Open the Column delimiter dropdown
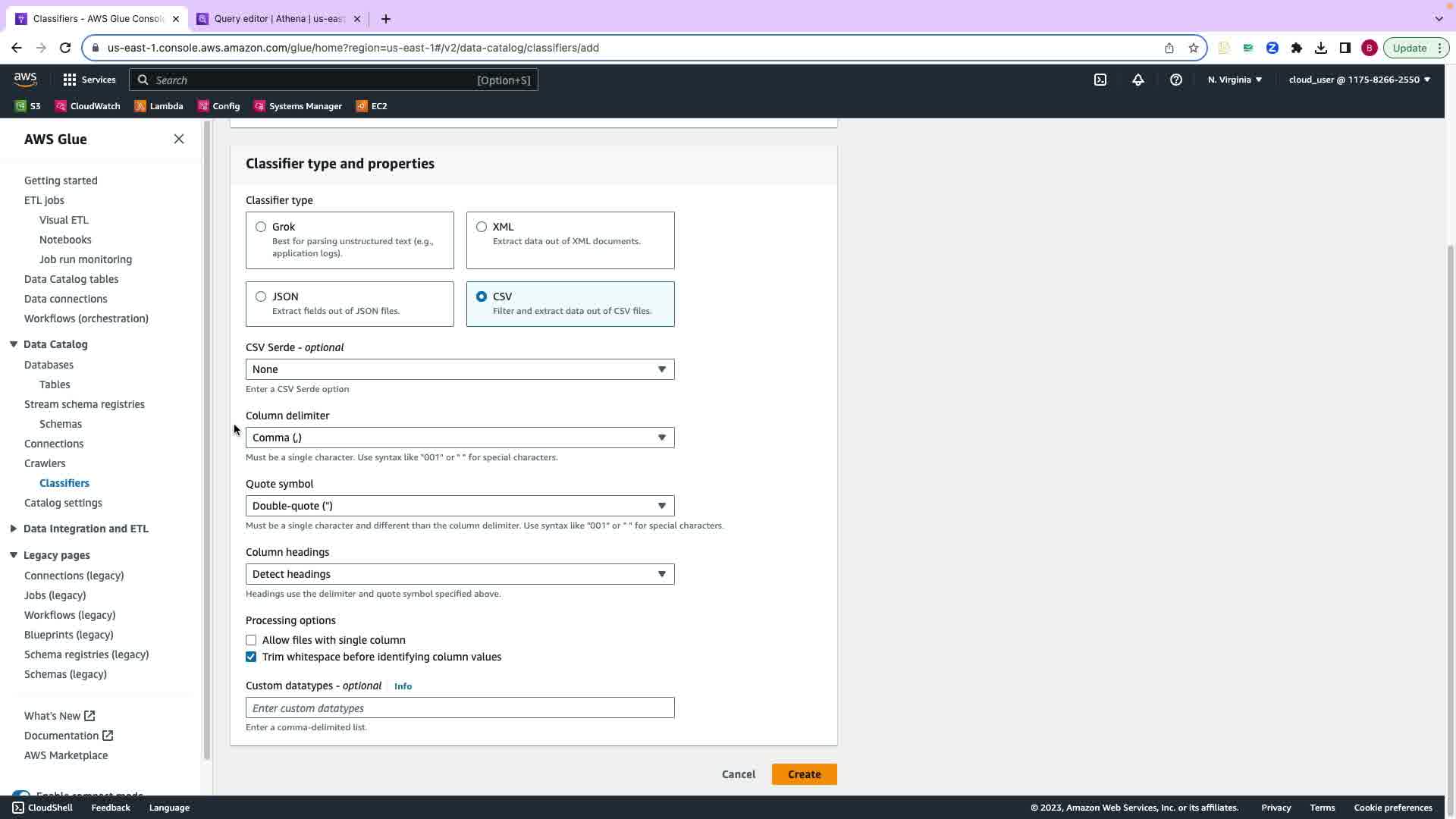This screenshot has height=819, width=1456. (x=460, y=438)
